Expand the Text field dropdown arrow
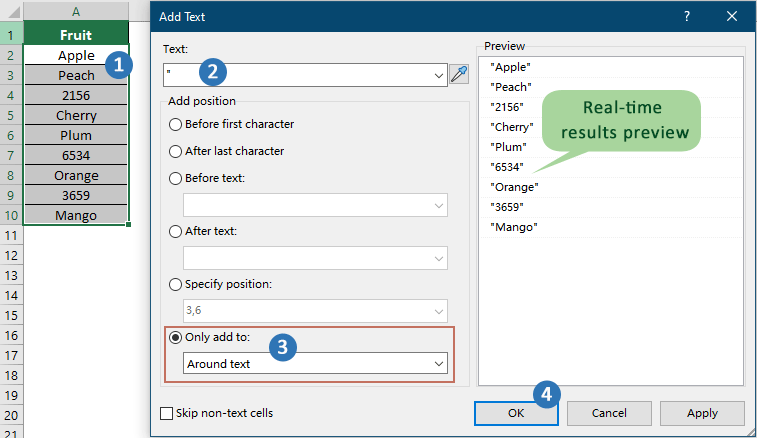757x438 pixels. 438,75
